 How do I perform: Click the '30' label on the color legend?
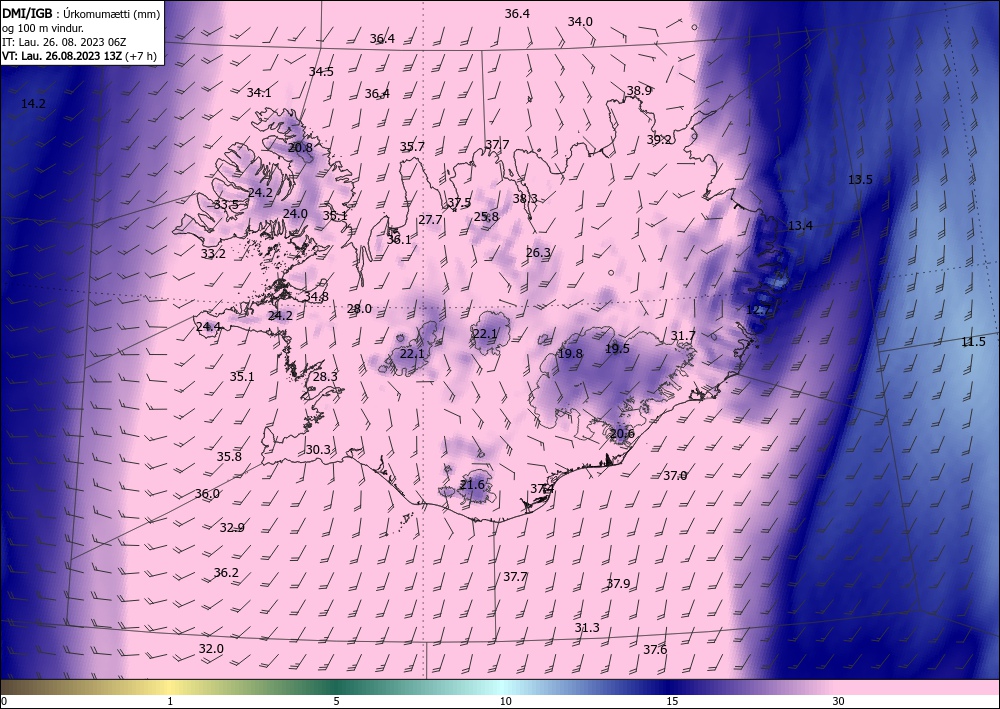pyautogui.click(x=838, y=702)
